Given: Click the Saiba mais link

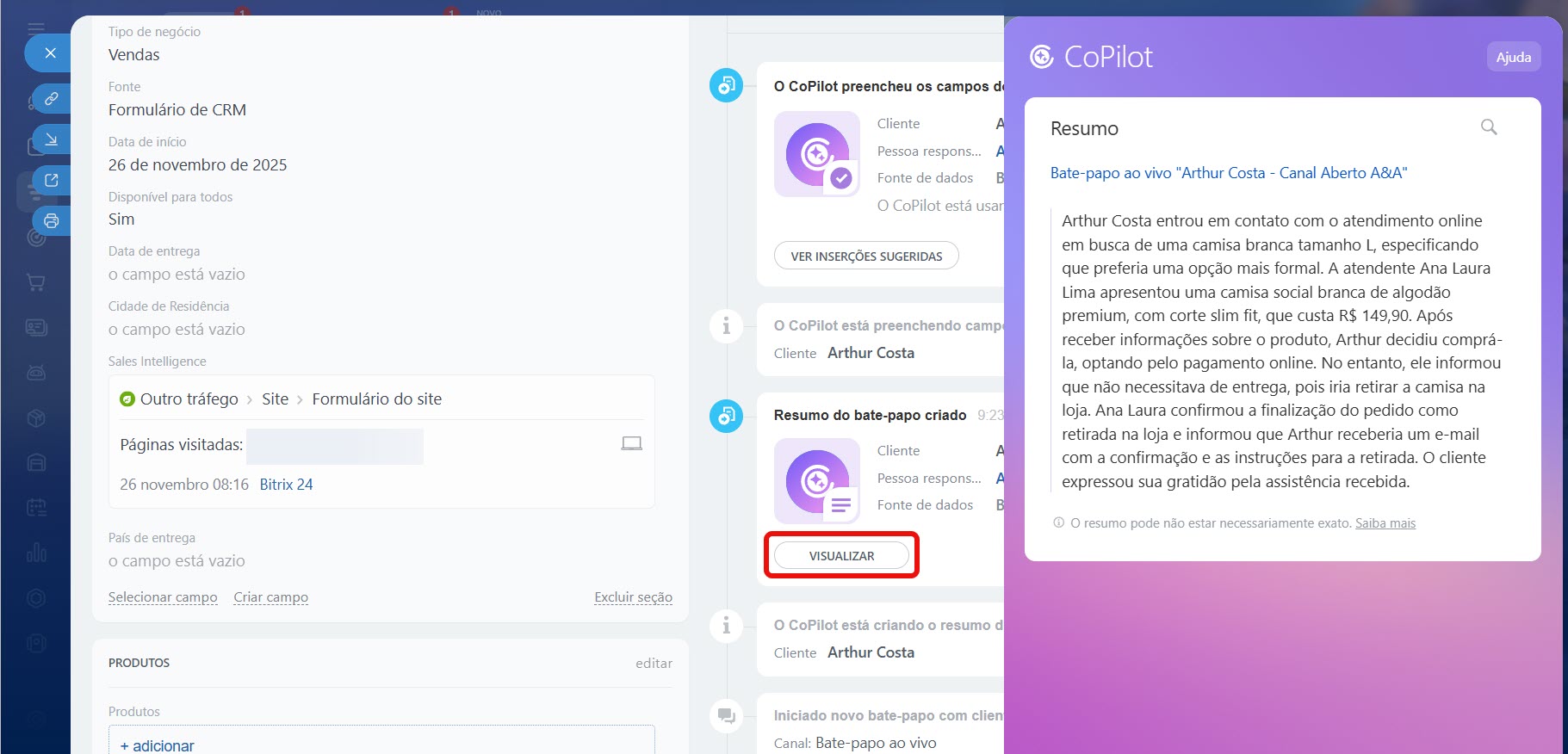Looking at the screenshot, I should (1385, 523).
